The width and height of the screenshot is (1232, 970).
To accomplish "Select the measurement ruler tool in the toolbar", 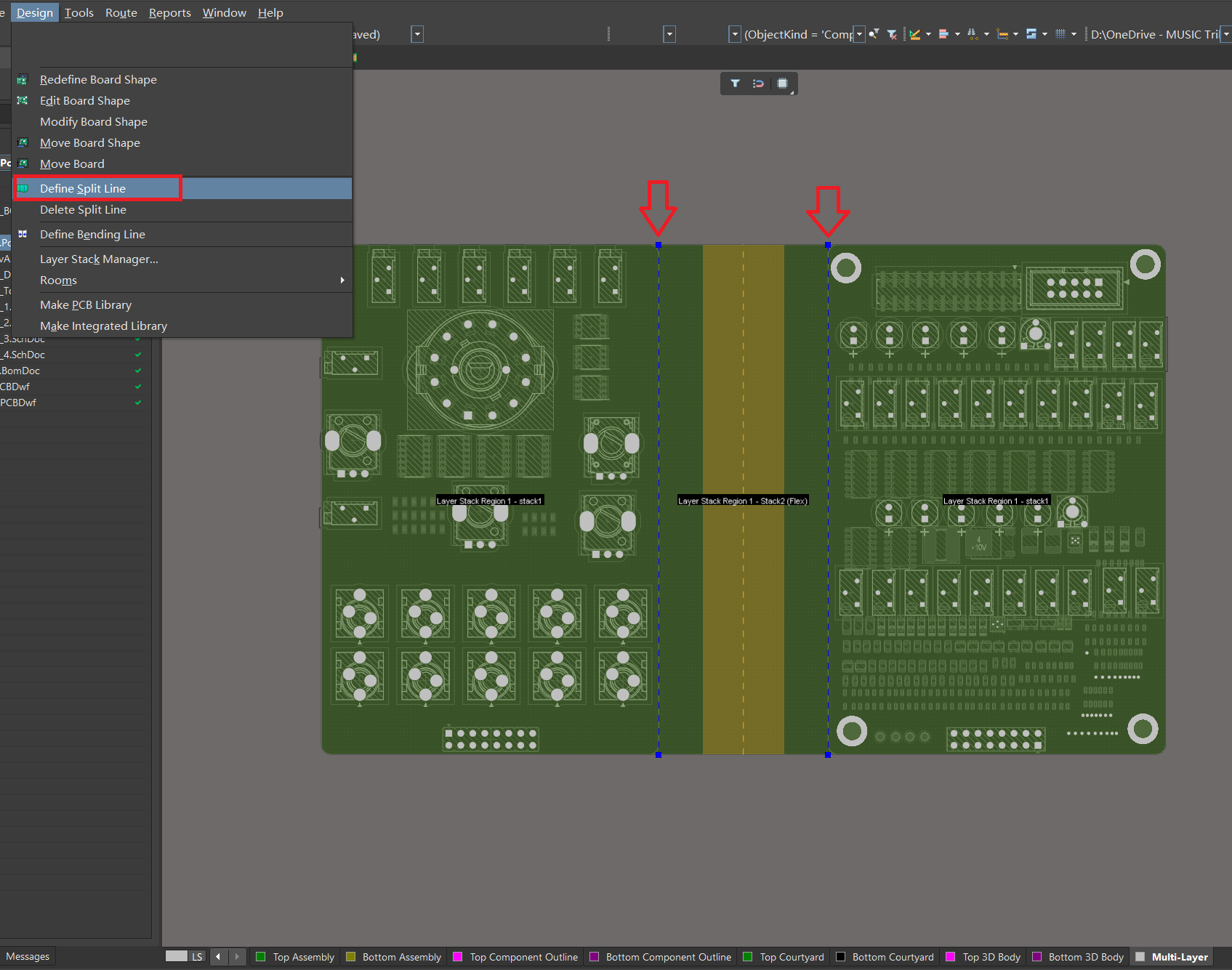I will [x=914, y=33].
